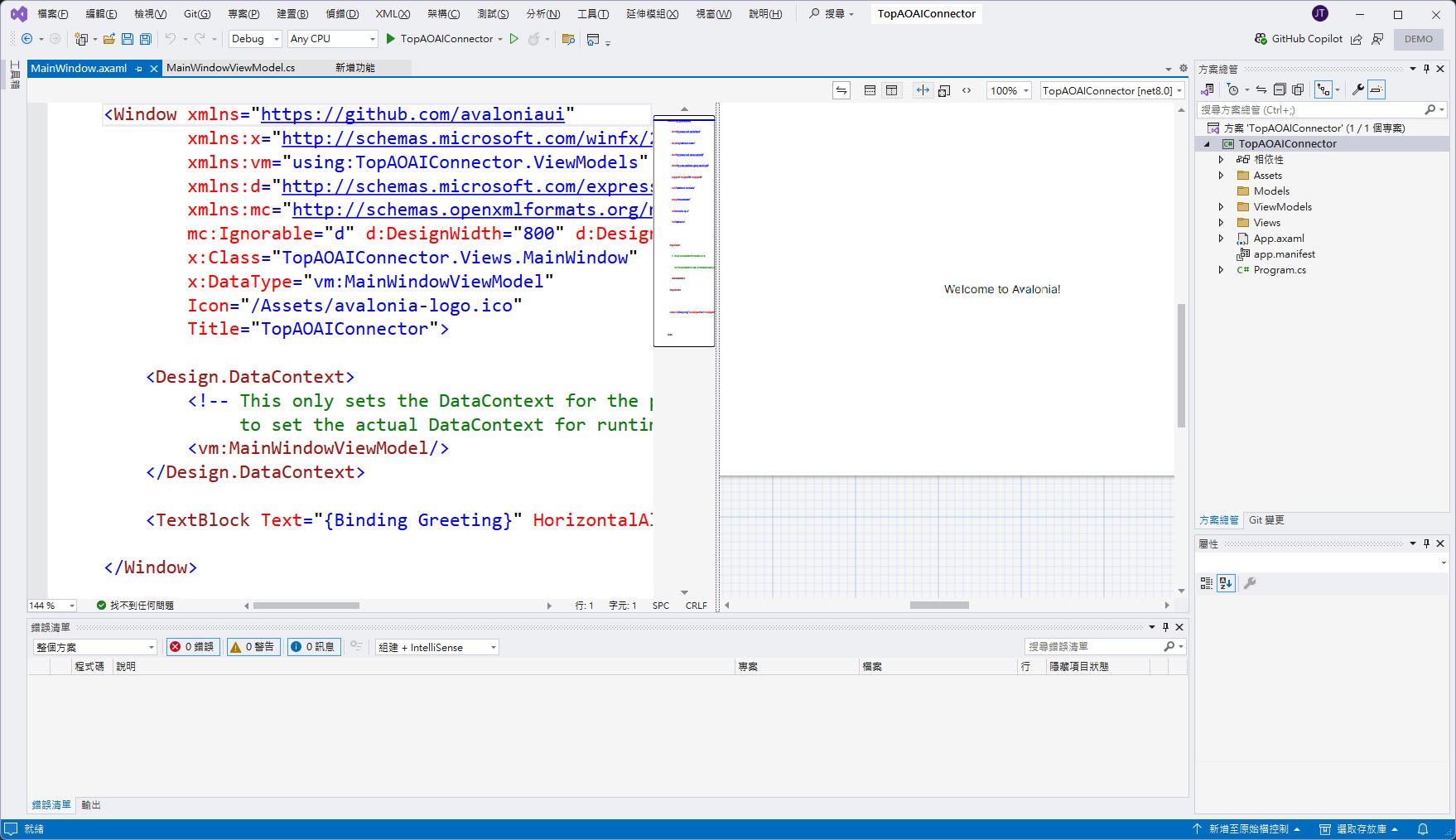The height and width of the screenshot is (840, 1456).
Task: Open the Any CPU platform dropdown
Action: (x=333, y=39)
